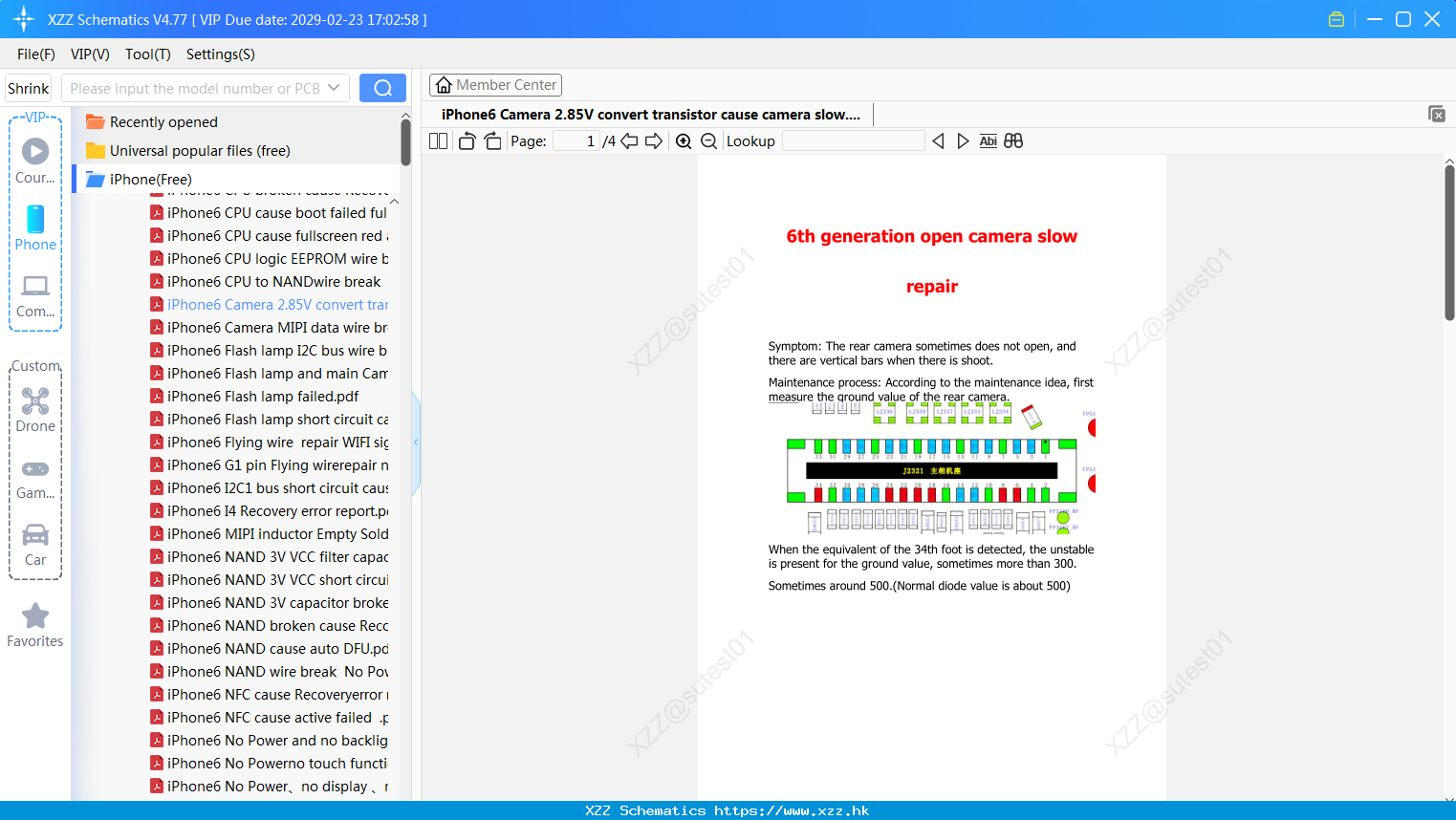Toggle two-page side-by-side view
The image size is (1456, 820).
pyautogui.click(x=439, y=140)
